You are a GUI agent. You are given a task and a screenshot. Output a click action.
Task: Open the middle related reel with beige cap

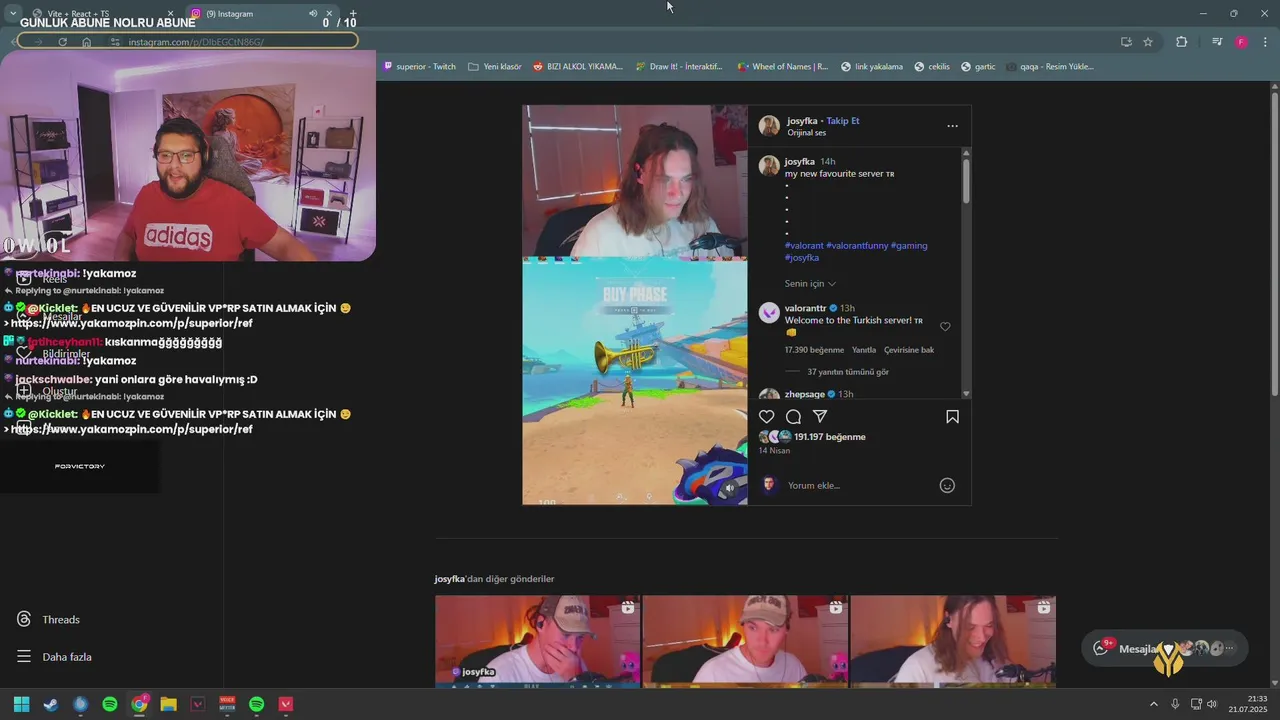(x=745, y=641)
